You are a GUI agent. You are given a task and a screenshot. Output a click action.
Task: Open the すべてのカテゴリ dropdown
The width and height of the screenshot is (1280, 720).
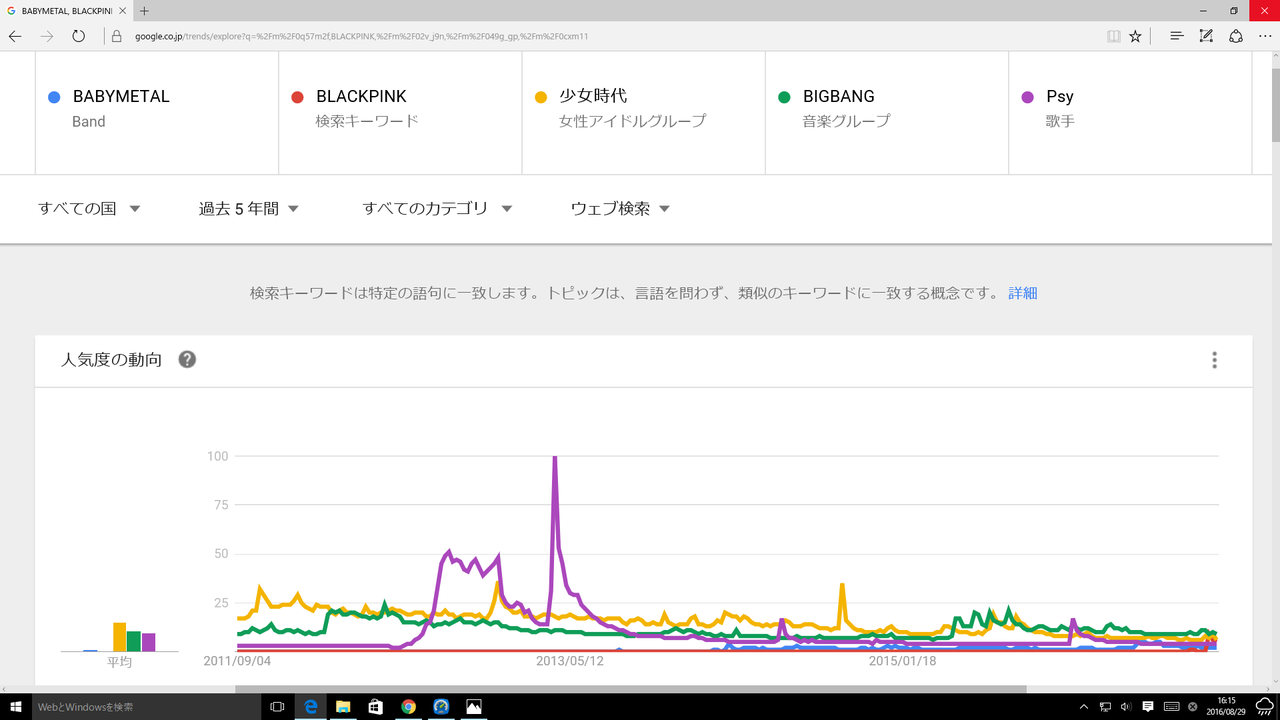[437, 209]
